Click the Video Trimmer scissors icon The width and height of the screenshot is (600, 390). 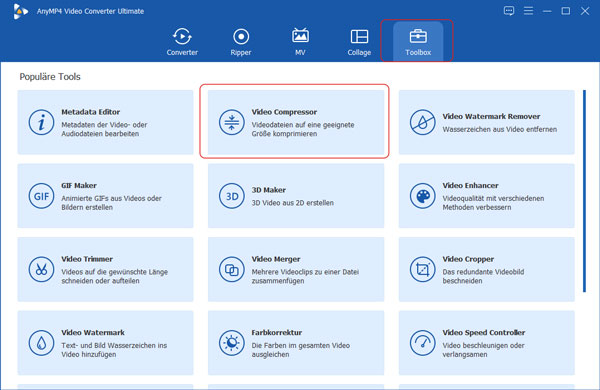tap(41, 269)
